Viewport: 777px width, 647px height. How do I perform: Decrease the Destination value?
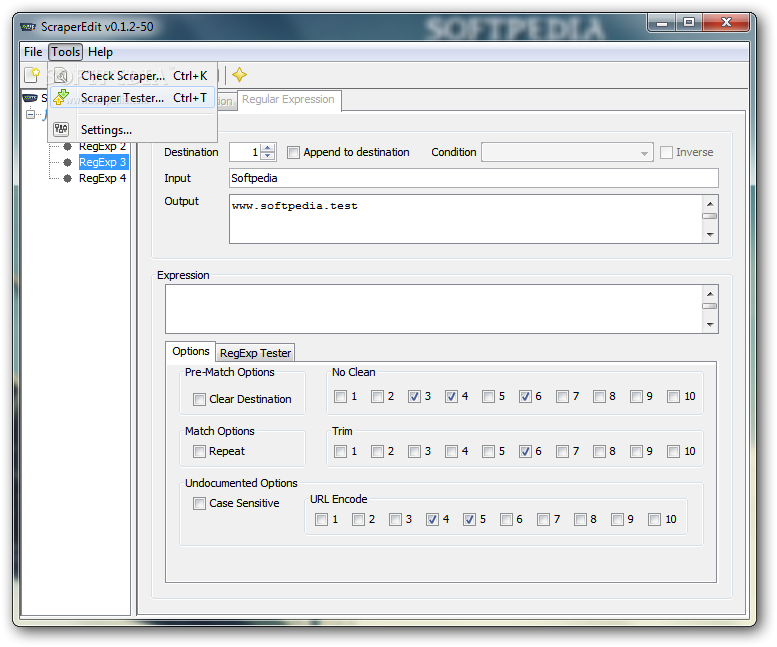pos(268,156)
